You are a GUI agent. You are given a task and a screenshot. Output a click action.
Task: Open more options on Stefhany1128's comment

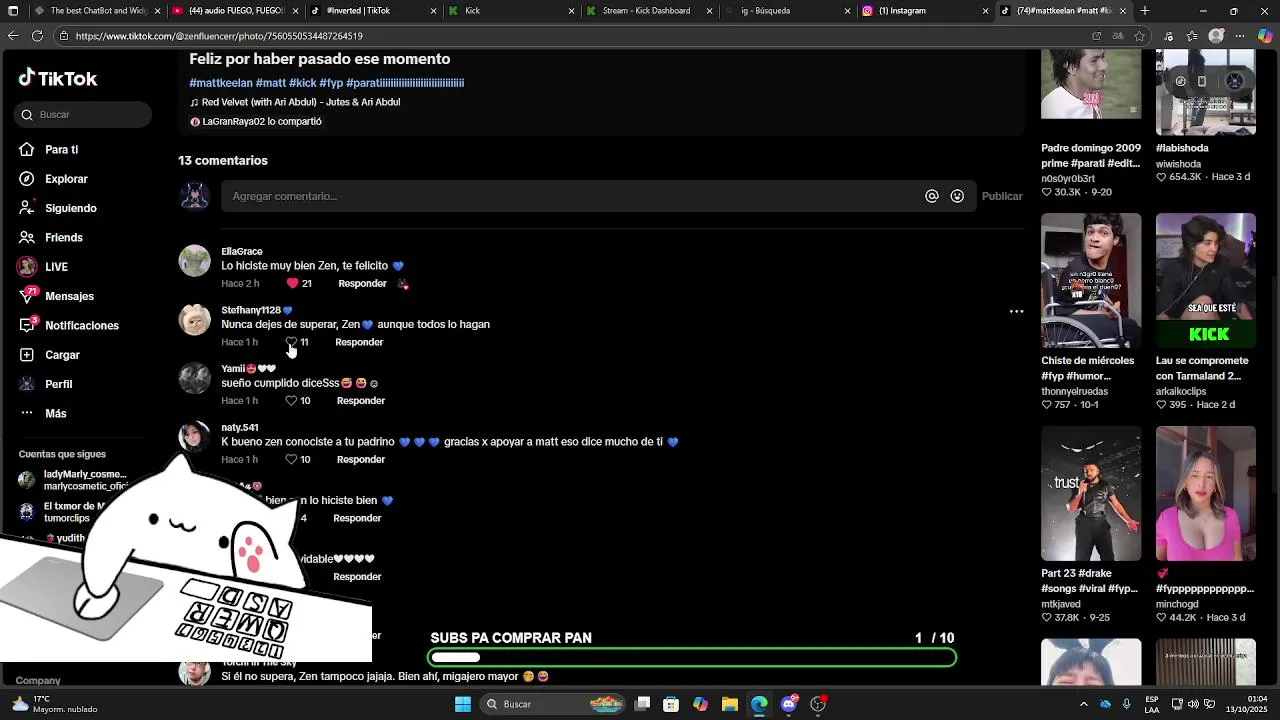click(1016, 312)
